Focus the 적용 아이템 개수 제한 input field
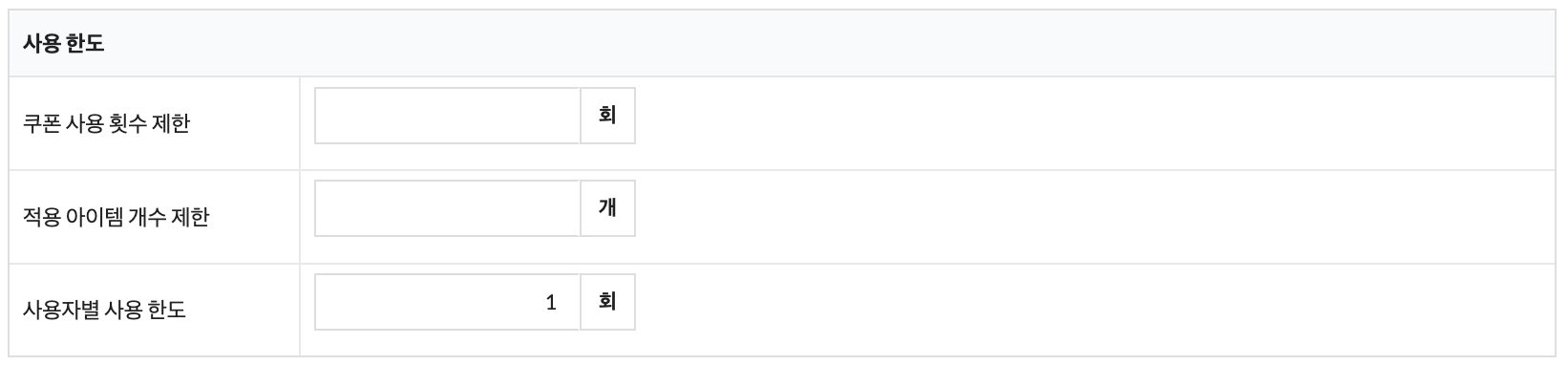Screen dimensions: 1568x365 [x=447, y=208]
